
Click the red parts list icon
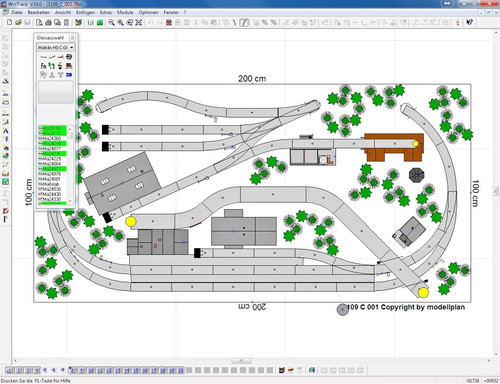(169, 22)
